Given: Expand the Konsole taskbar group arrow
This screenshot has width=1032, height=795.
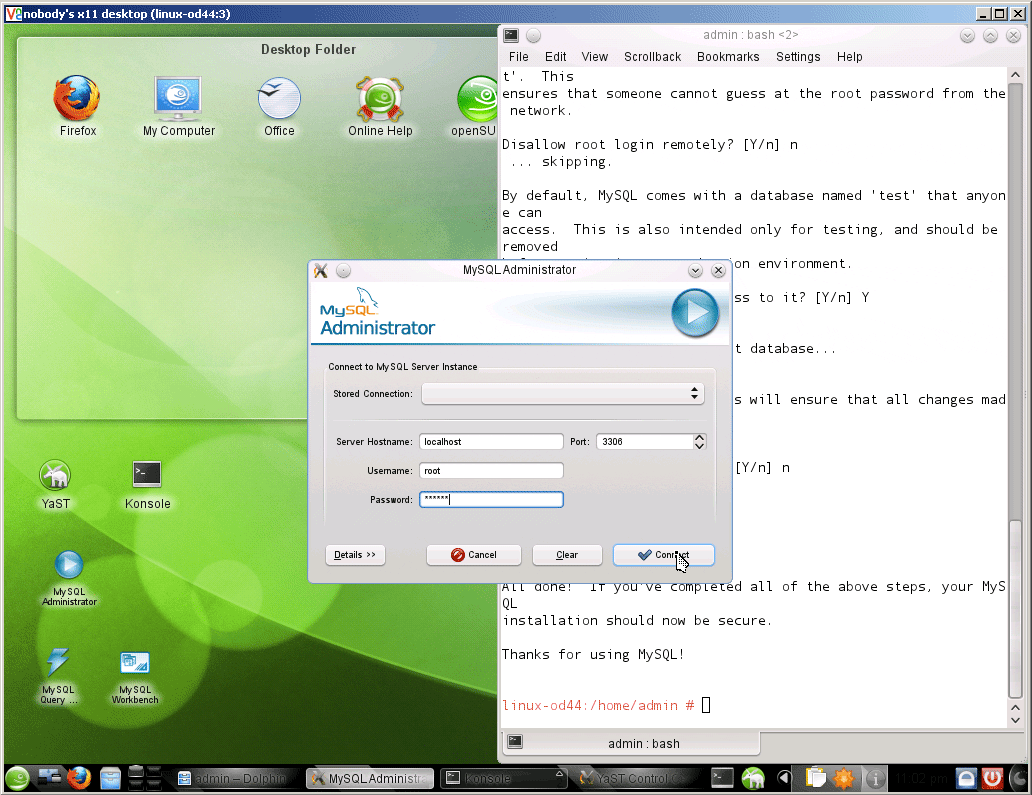Looking at the screenshot, I should coord(559,774).
